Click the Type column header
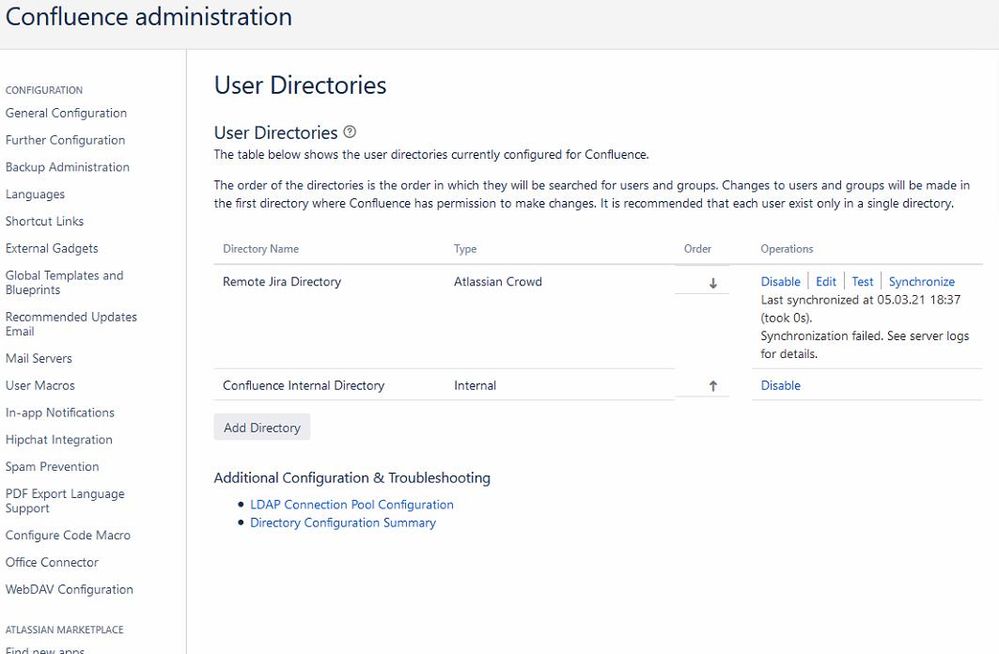The height and width of the screenshot is (654, 999). [x=465, y=249]
